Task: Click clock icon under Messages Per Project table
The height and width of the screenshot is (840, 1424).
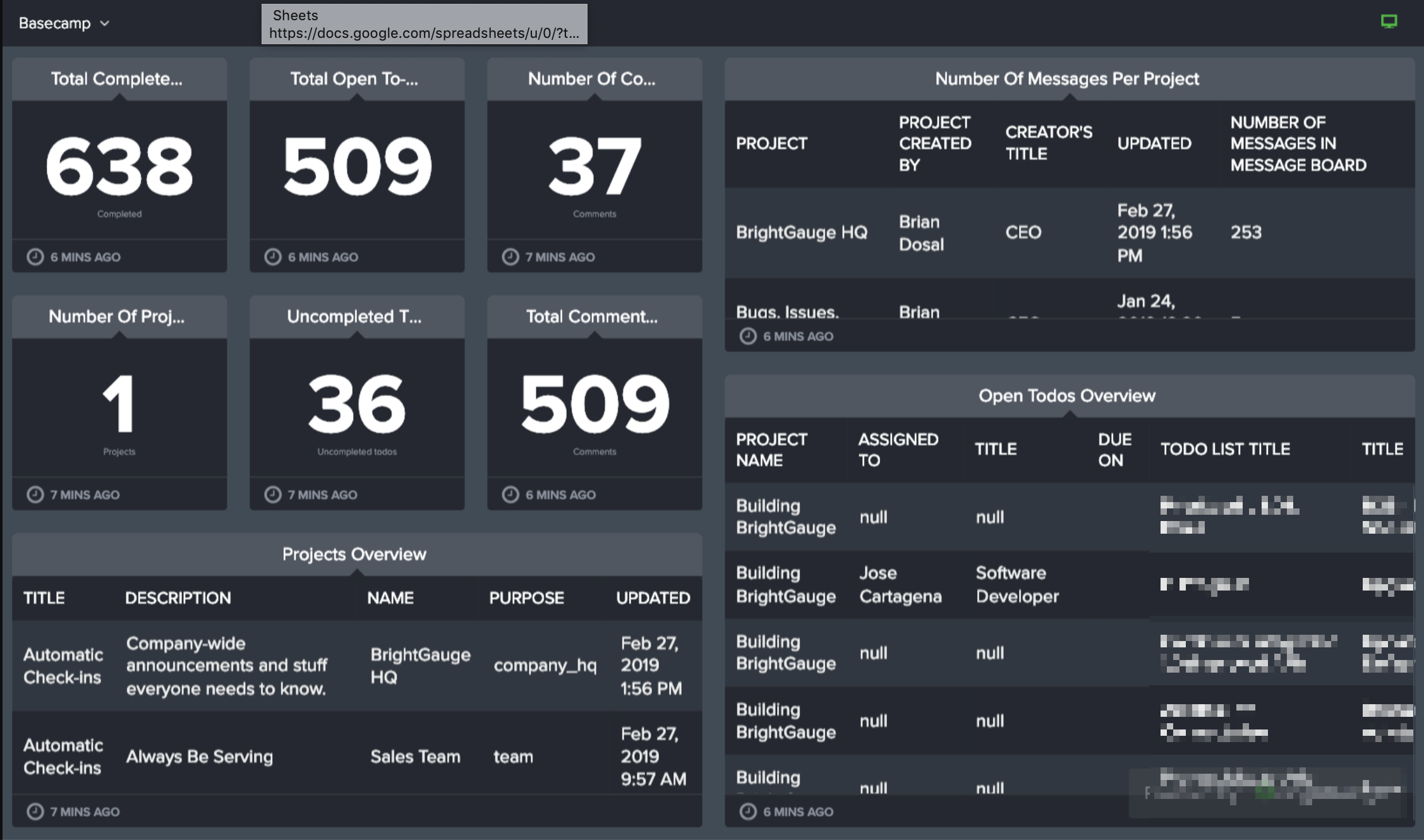Action: pyautogui.click(x=748, y=336)
